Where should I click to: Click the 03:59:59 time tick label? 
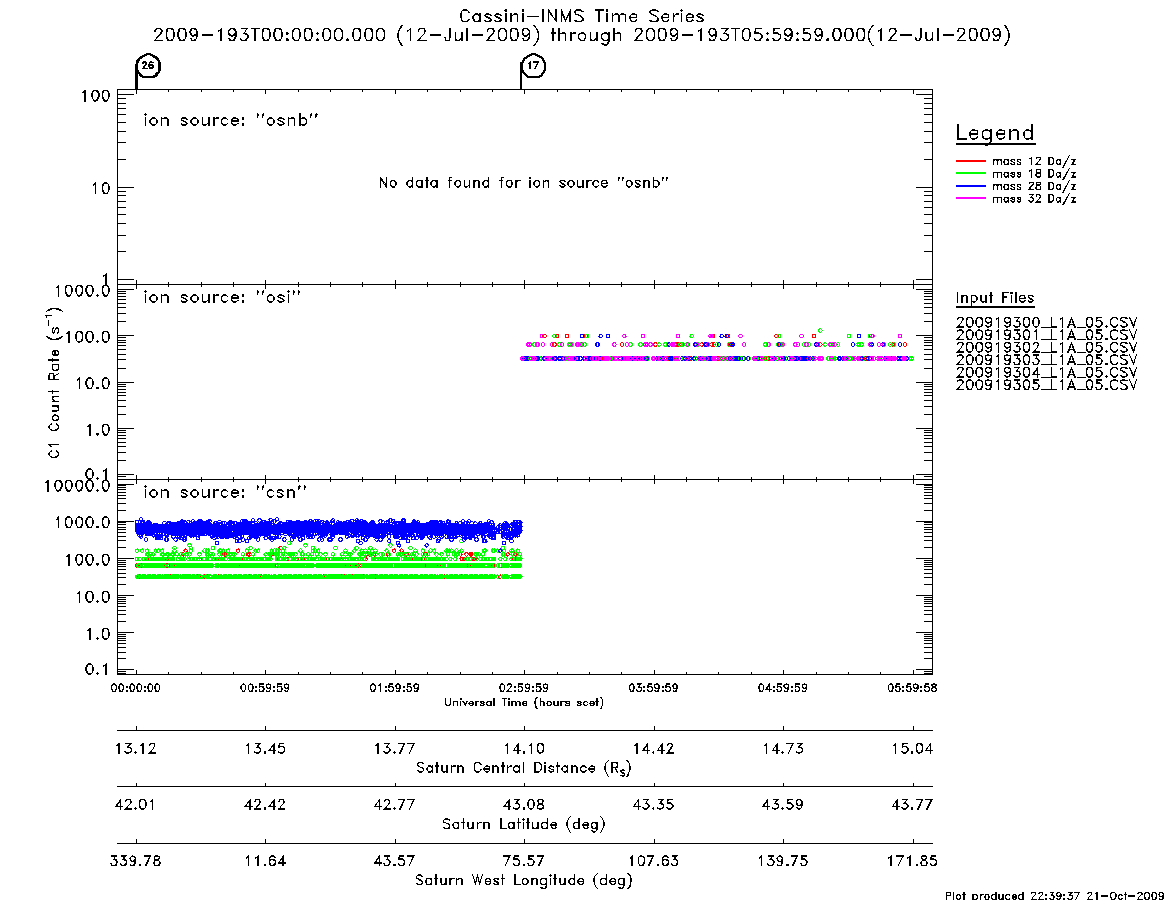(653, 688)
